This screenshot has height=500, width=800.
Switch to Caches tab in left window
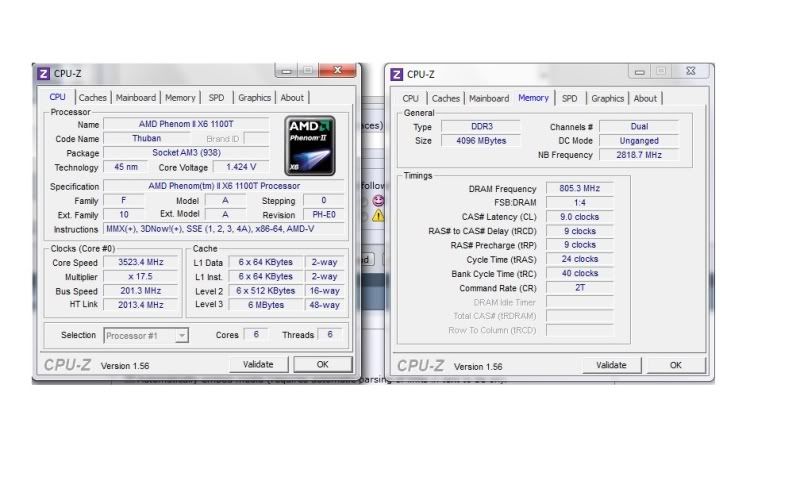pos(92,97)
